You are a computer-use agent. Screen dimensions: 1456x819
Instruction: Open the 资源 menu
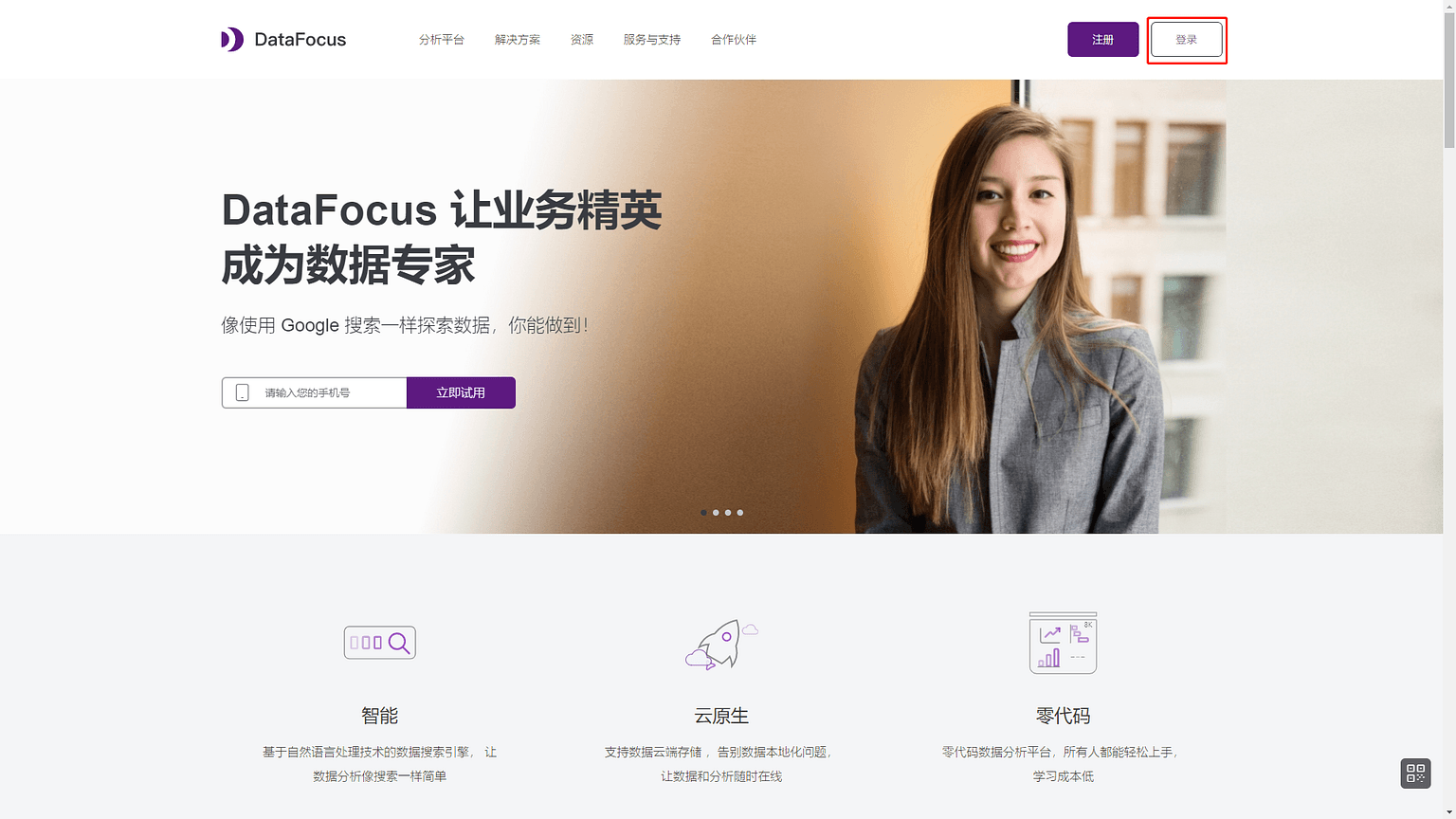[582, 40]
